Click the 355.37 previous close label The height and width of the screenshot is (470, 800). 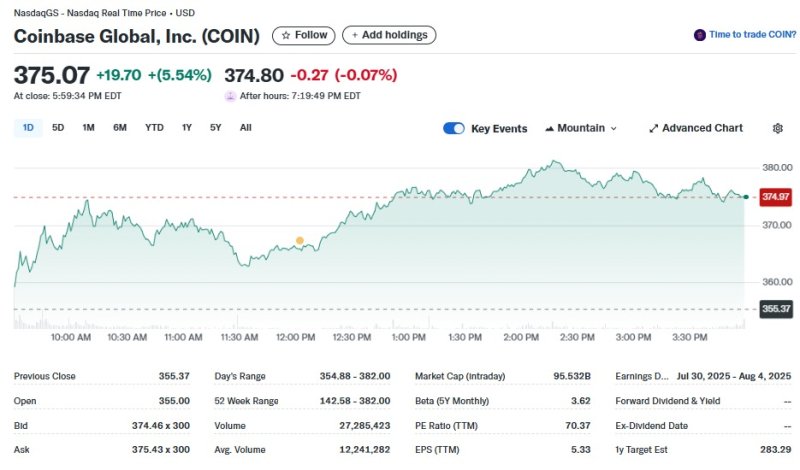click(x=776, y=310)
